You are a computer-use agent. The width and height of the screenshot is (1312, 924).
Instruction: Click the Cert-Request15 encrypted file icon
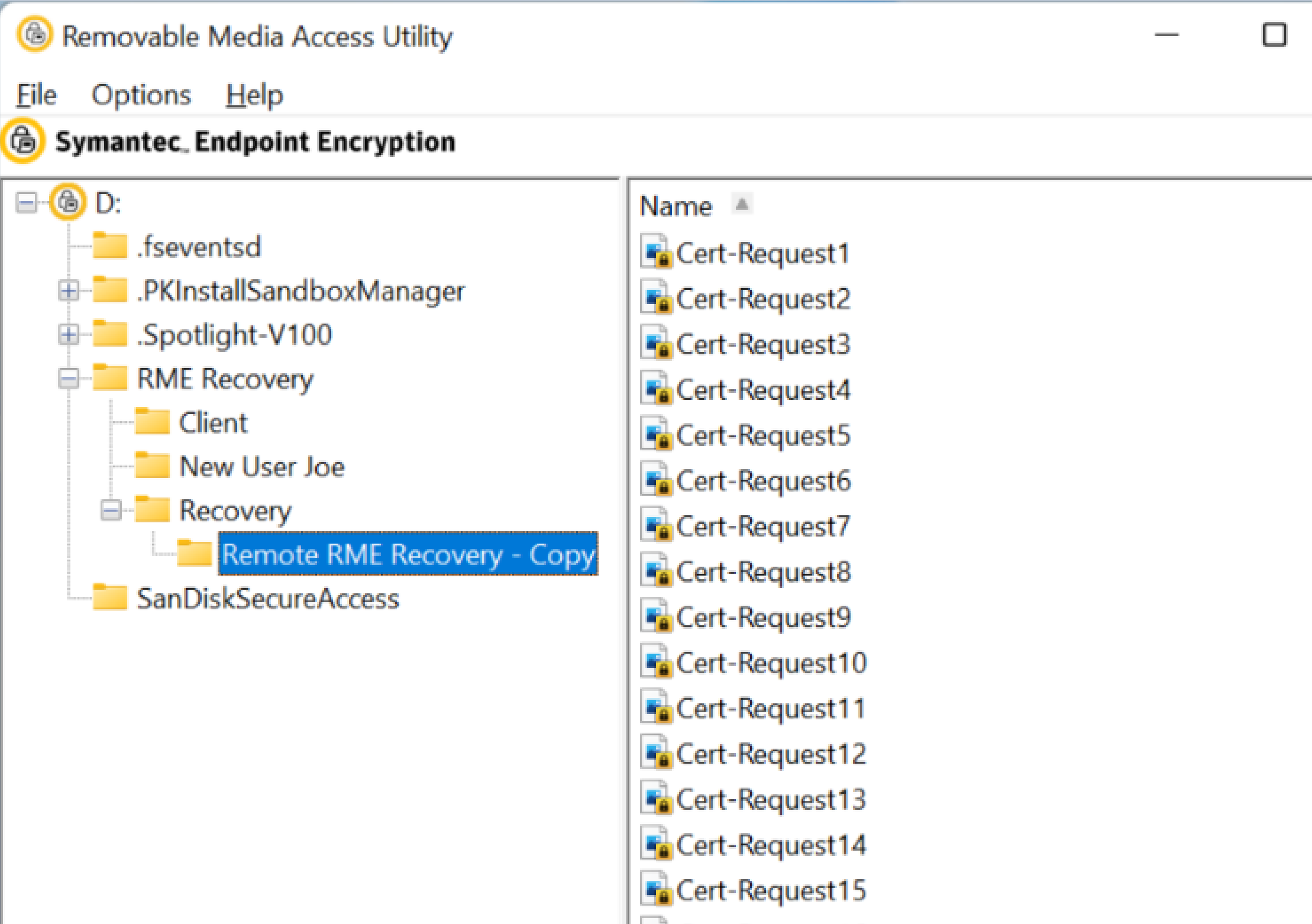point(656,889)
